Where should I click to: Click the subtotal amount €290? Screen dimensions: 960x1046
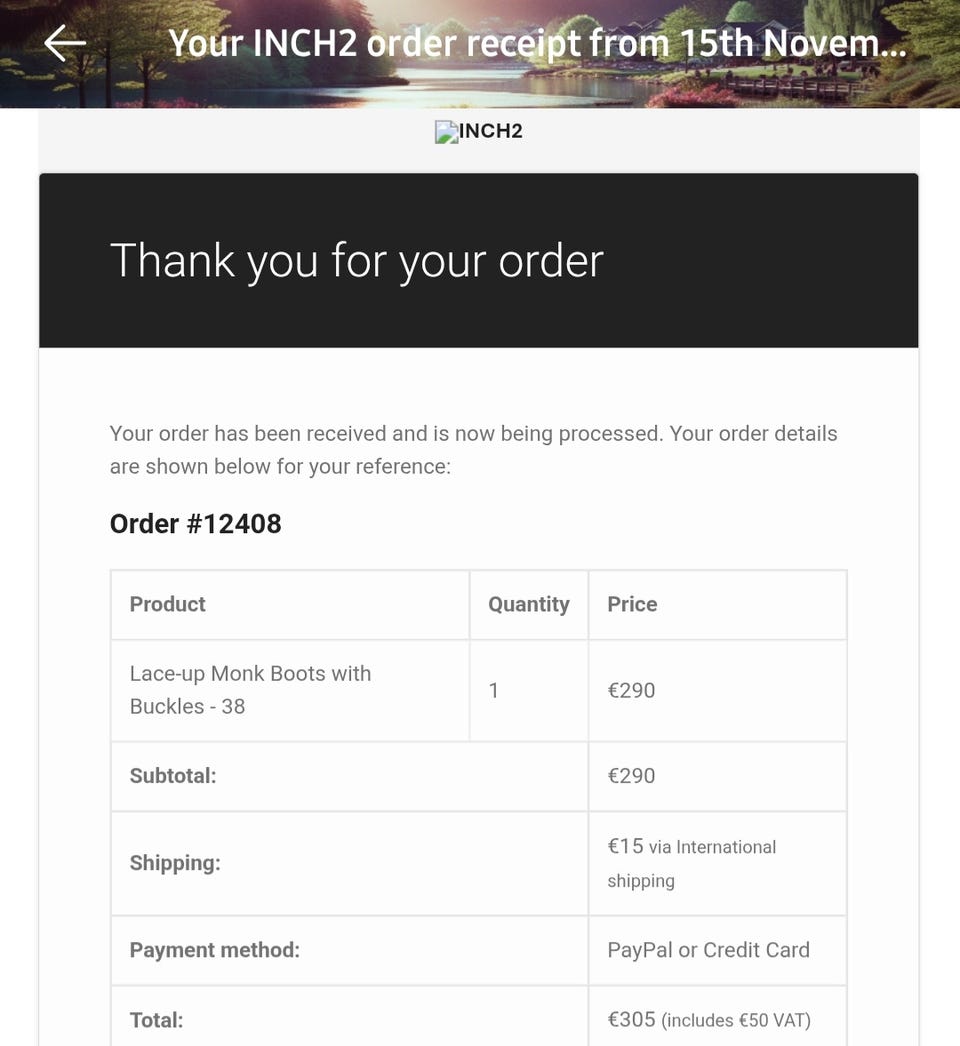tap(631, 776)
